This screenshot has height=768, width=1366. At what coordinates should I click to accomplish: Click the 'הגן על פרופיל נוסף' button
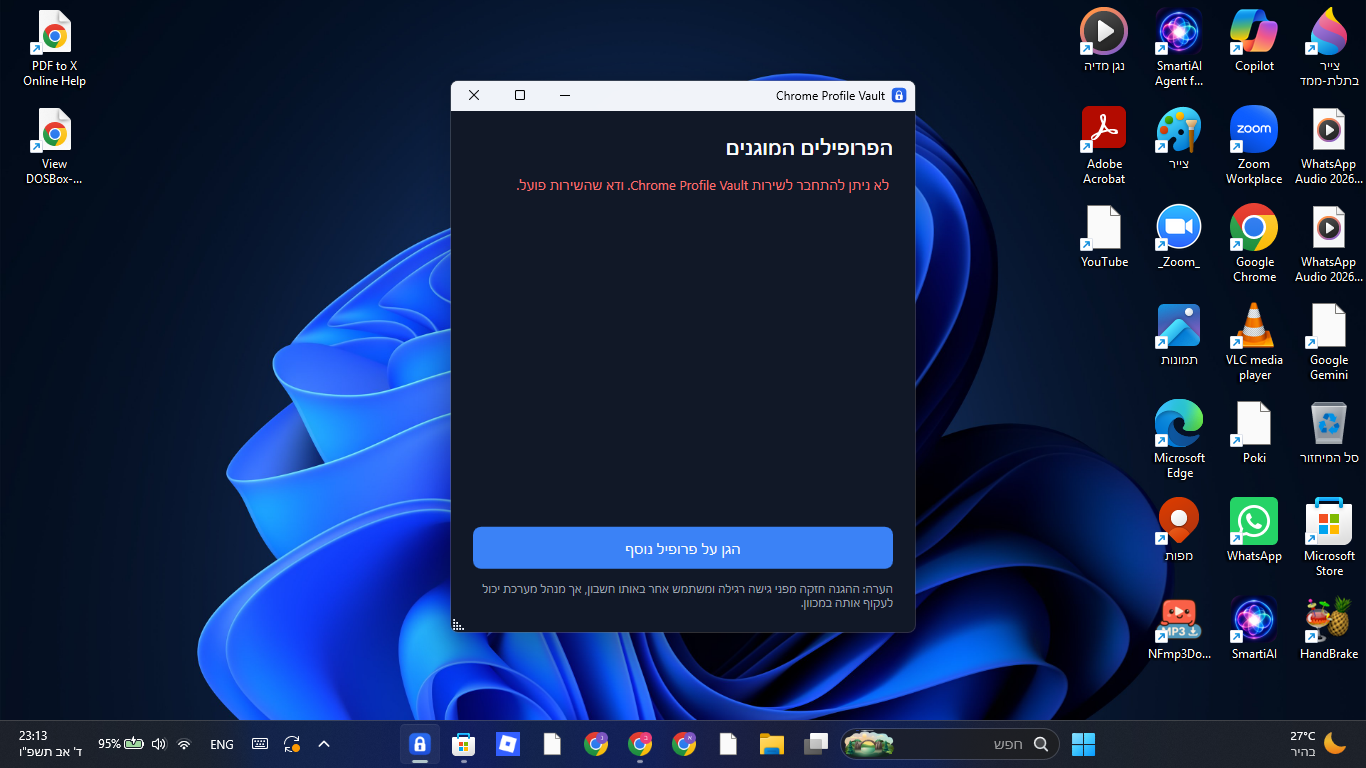coord(682,548)
